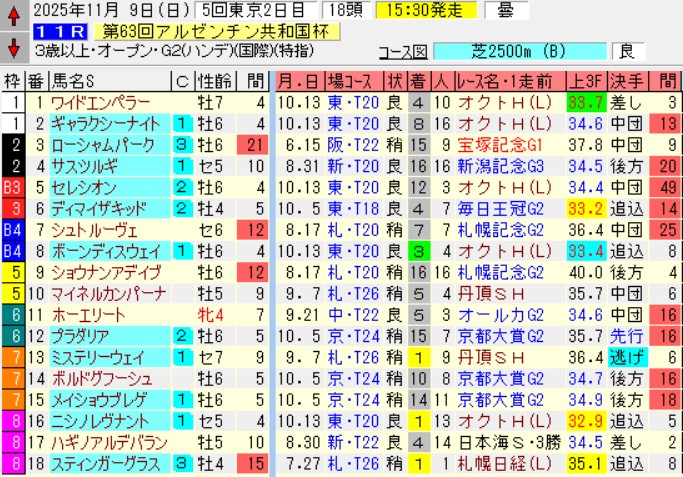Click the red down arrow for next race
Image resolution: width=683 pixels, height=477 pixels.
pyautogui.click(x=12, y=47)
